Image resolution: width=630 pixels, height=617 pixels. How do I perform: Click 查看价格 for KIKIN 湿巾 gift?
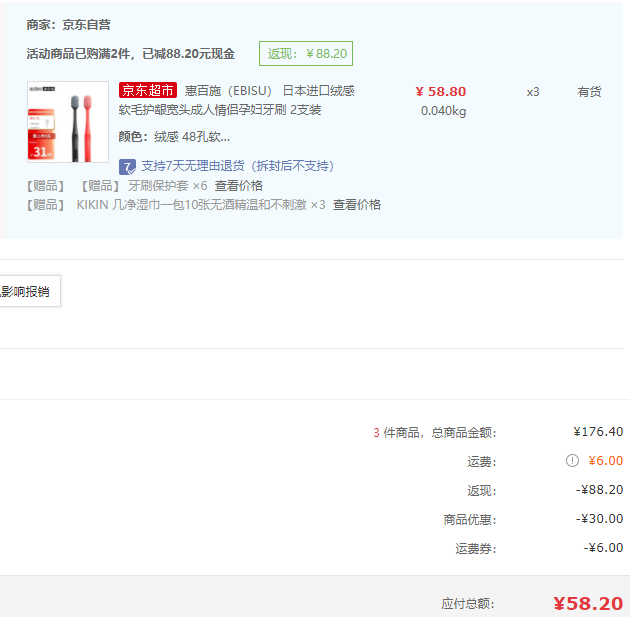coord(357,205)
